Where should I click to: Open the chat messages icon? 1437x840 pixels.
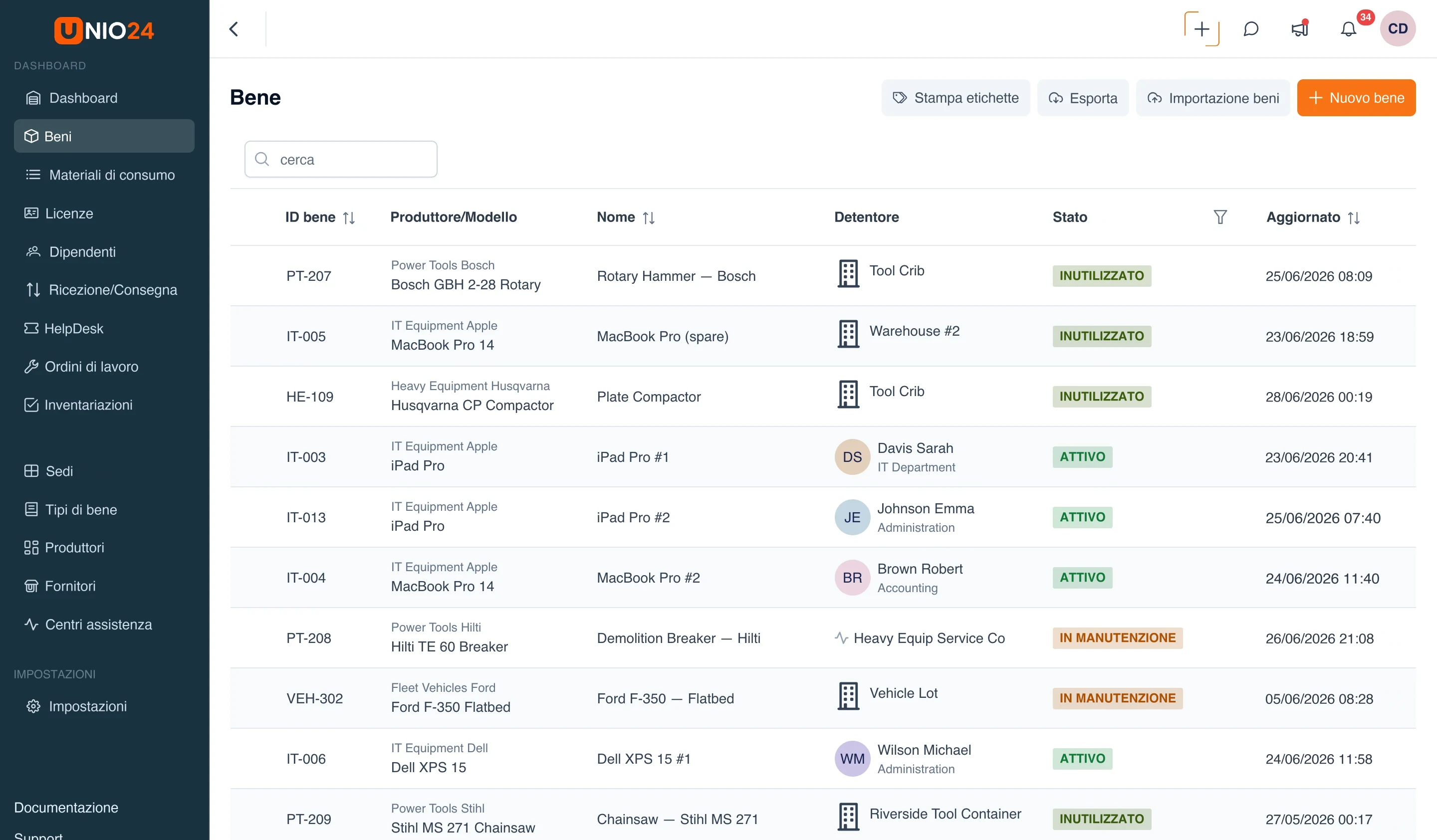pyautogui.click(x=1250, y=29)
